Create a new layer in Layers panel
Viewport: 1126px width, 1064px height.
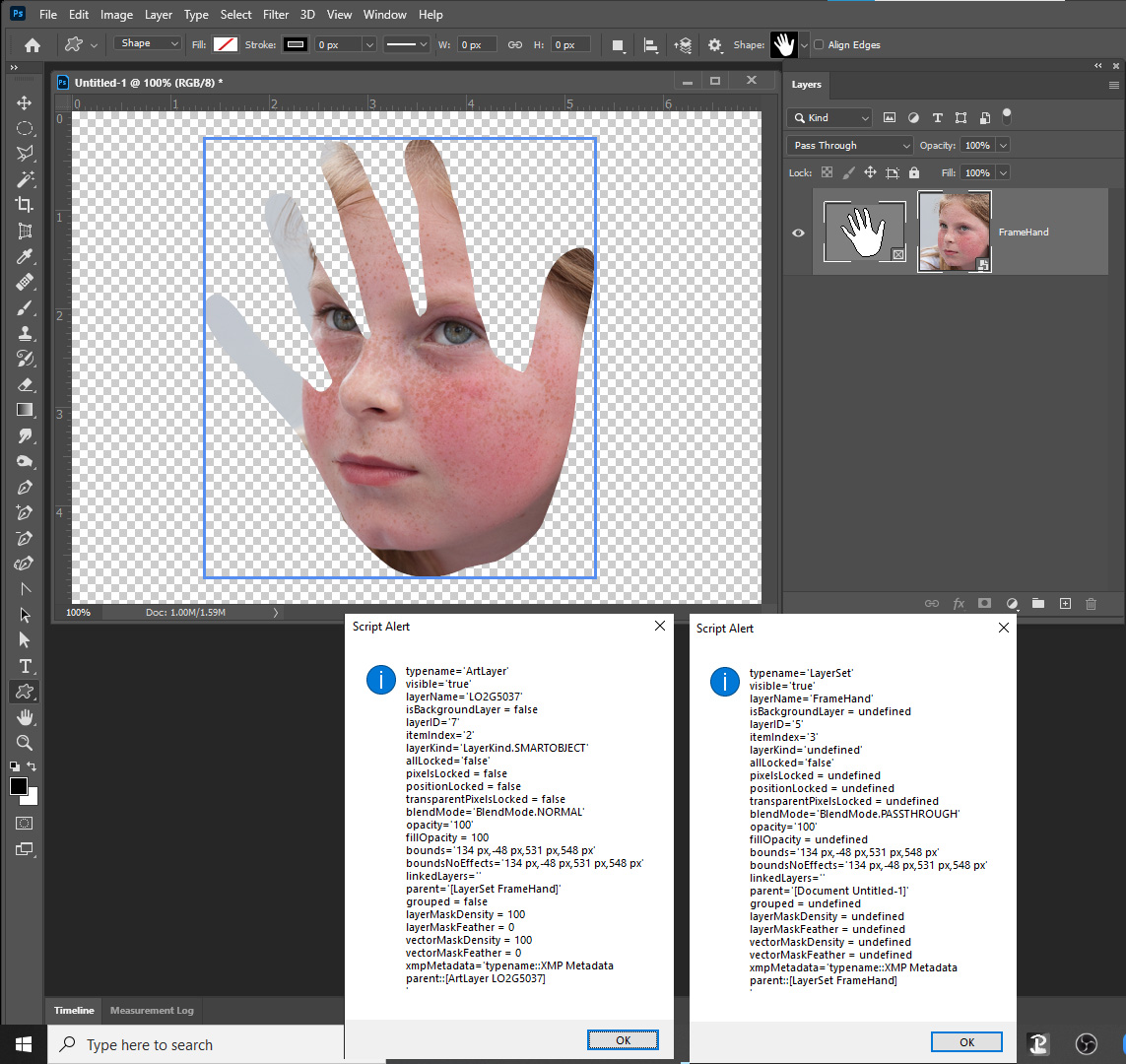tap(1065, 603)
